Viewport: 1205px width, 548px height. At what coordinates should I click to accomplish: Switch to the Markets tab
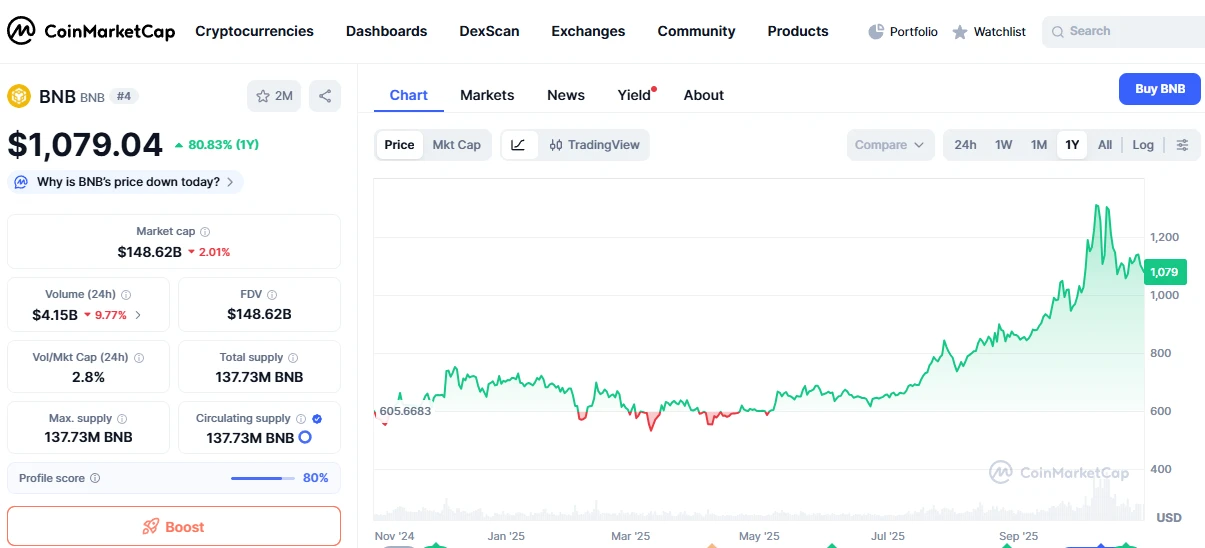click(x=487, y=95)
